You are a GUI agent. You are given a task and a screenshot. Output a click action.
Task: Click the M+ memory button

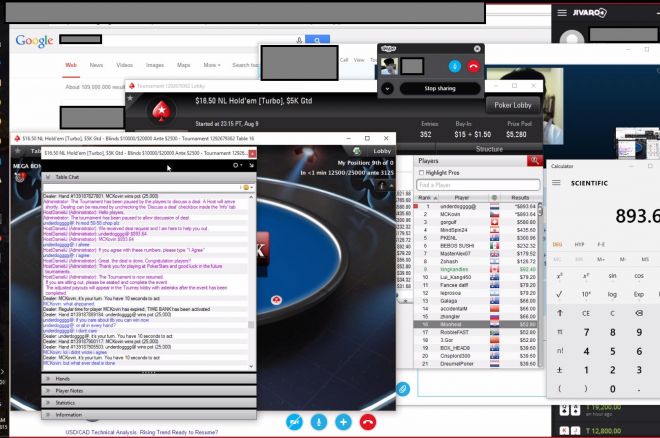[x=601, y=259]
